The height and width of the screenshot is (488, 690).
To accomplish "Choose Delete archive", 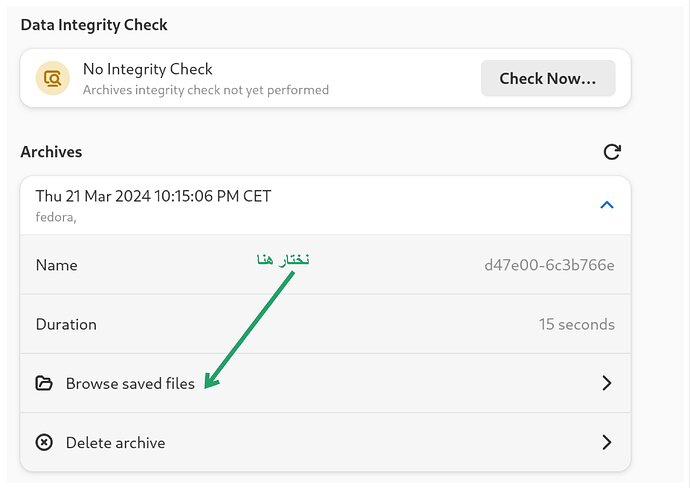I will [x=115, y=442].
